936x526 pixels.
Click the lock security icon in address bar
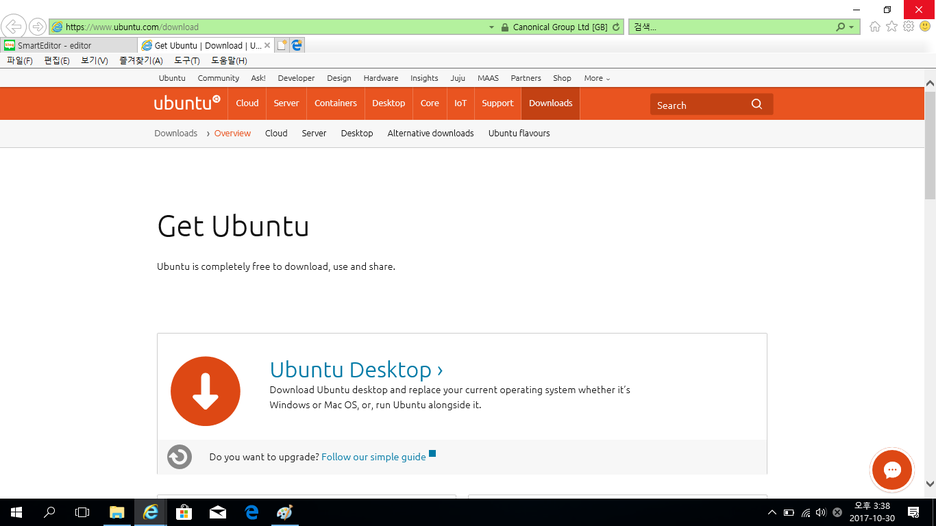click(x=505, y=27)
